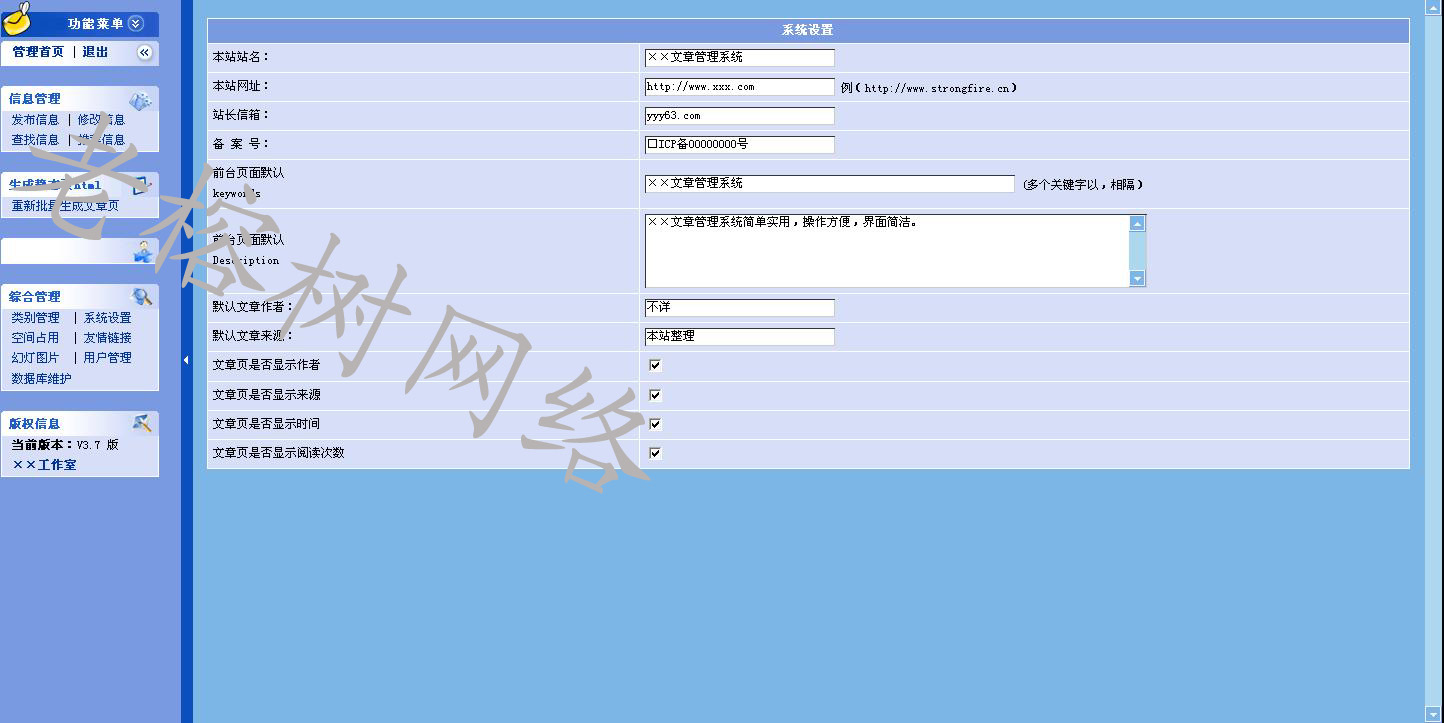Click the logo icon at top-left

pos(17,18)
